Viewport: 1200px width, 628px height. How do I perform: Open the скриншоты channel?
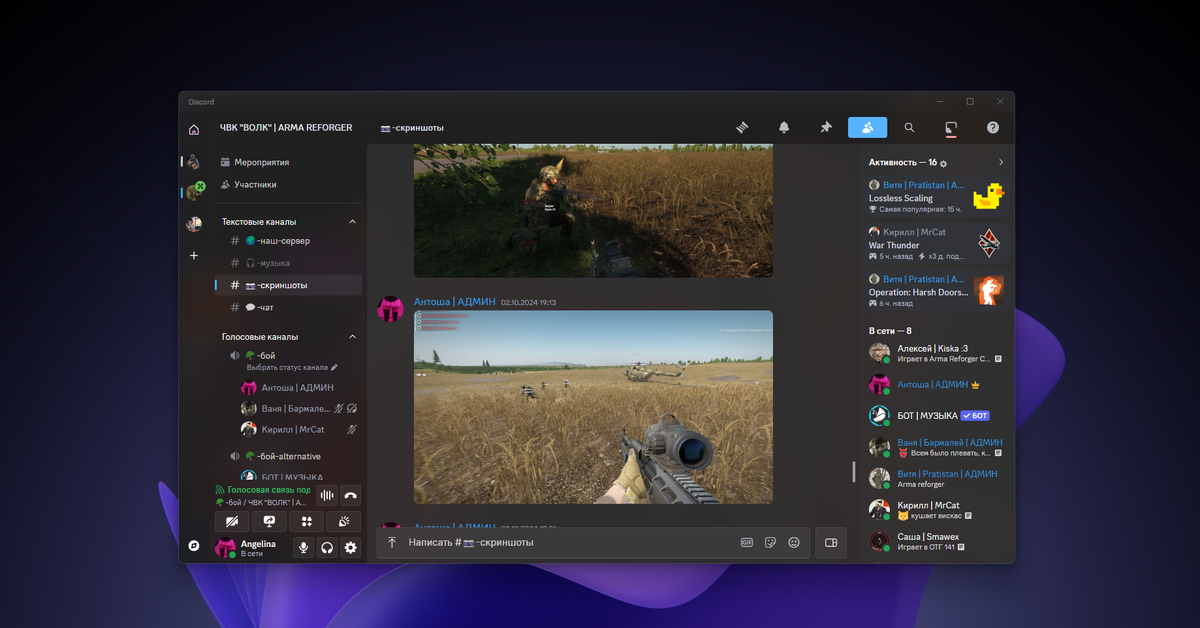287,284
